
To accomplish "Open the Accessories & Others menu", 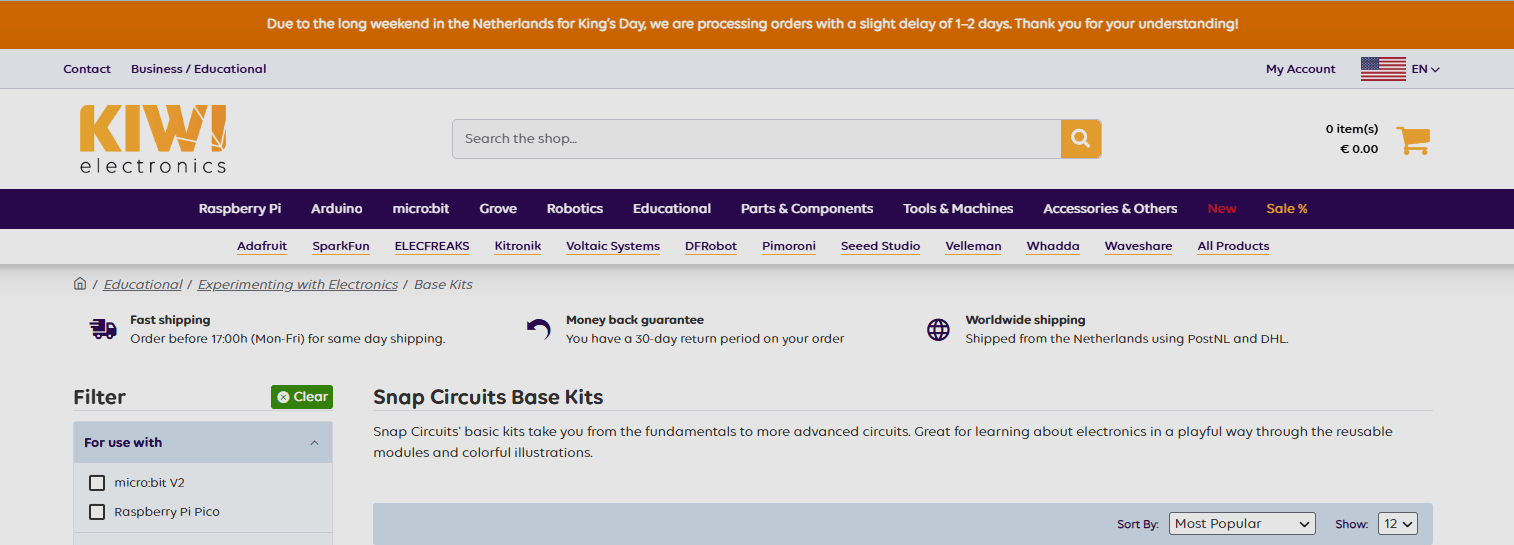I will point(1110,209).
